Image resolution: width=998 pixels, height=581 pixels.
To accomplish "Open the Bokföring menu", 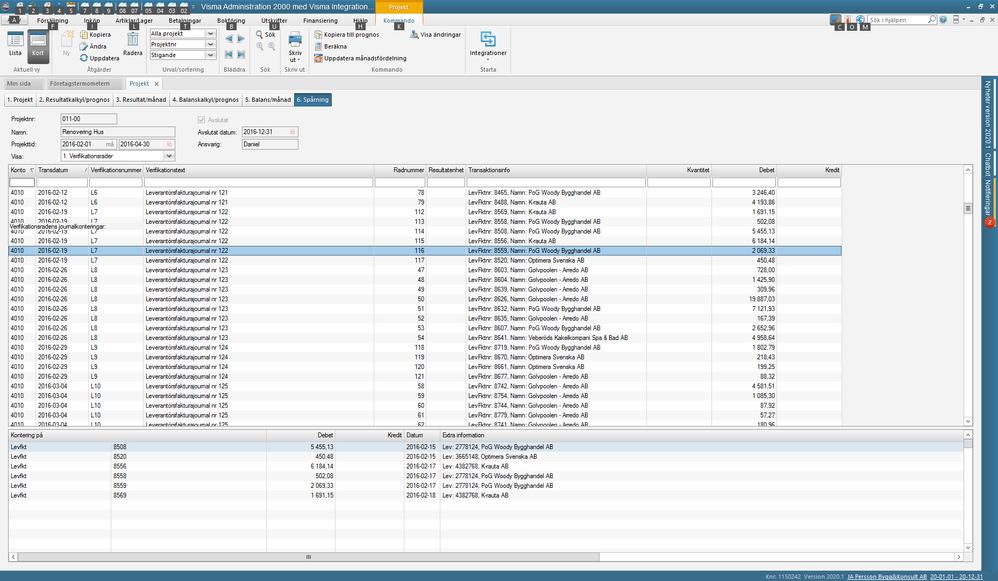I will 230,20.
